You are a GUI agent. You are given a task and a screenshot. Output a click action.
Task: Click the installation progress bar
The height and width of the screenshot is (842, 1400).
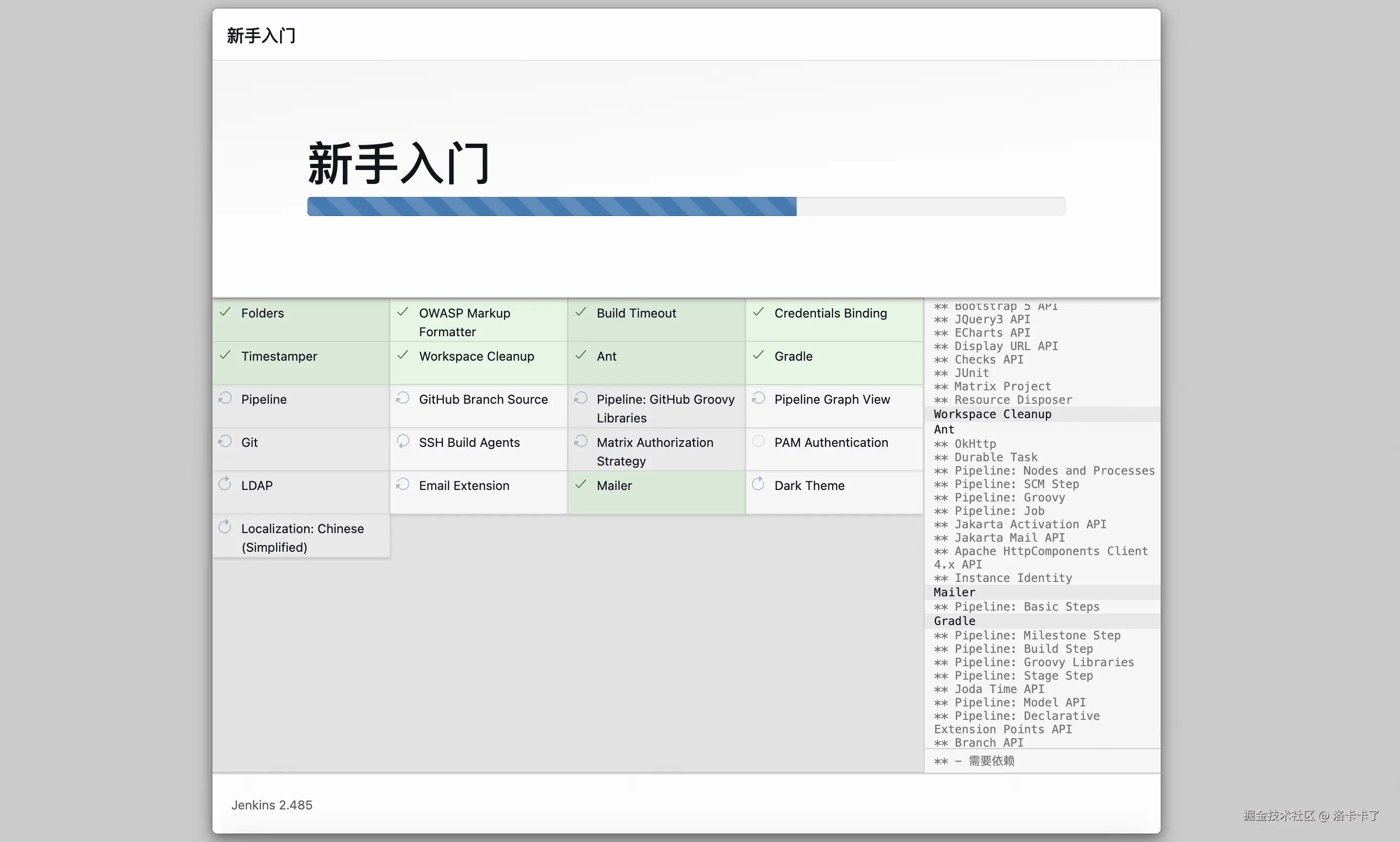[686, 206]
